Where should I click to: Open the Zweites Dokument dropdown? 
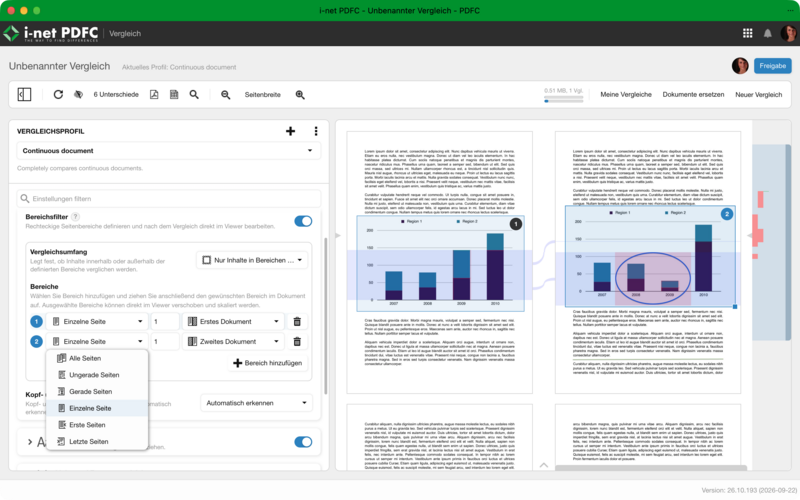point(233,341)
